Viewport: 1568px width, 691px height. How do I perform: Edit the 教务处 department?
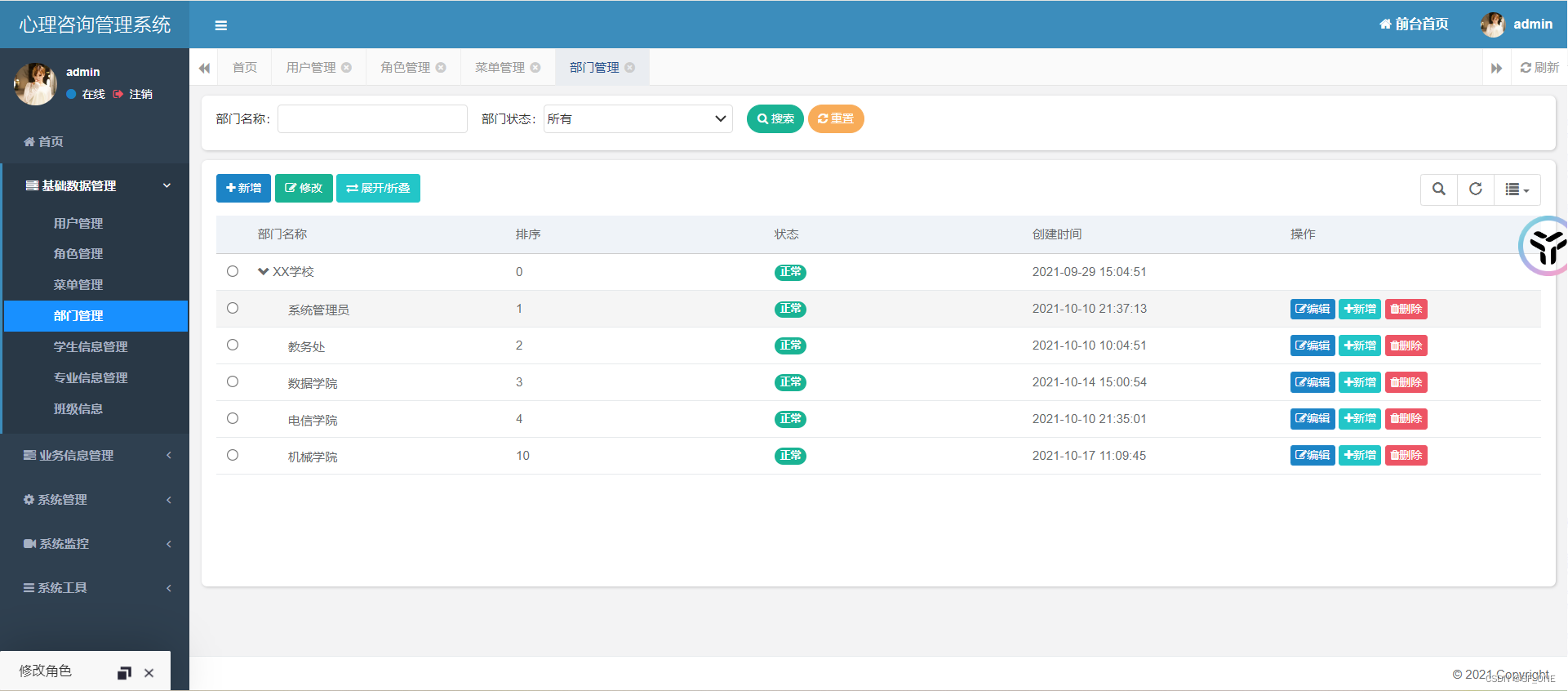pyautogui.click(x=1313, y=345)
